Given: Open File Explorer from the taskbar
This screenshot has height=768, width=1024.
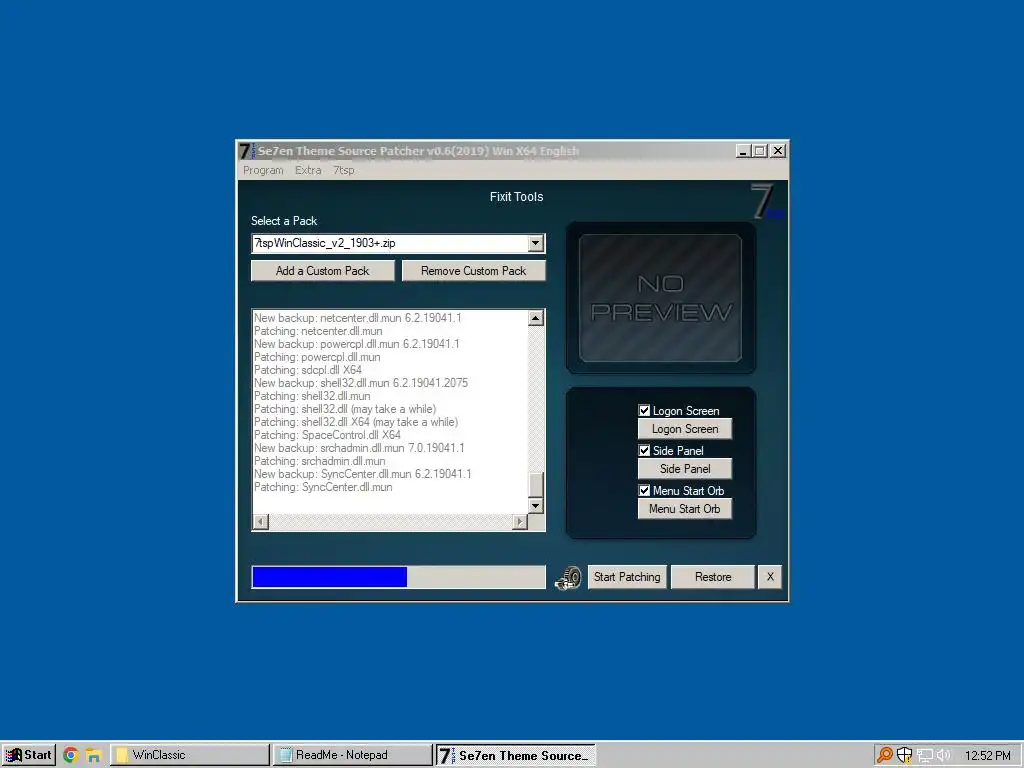Looking at the screenshot, I should 93,755.
